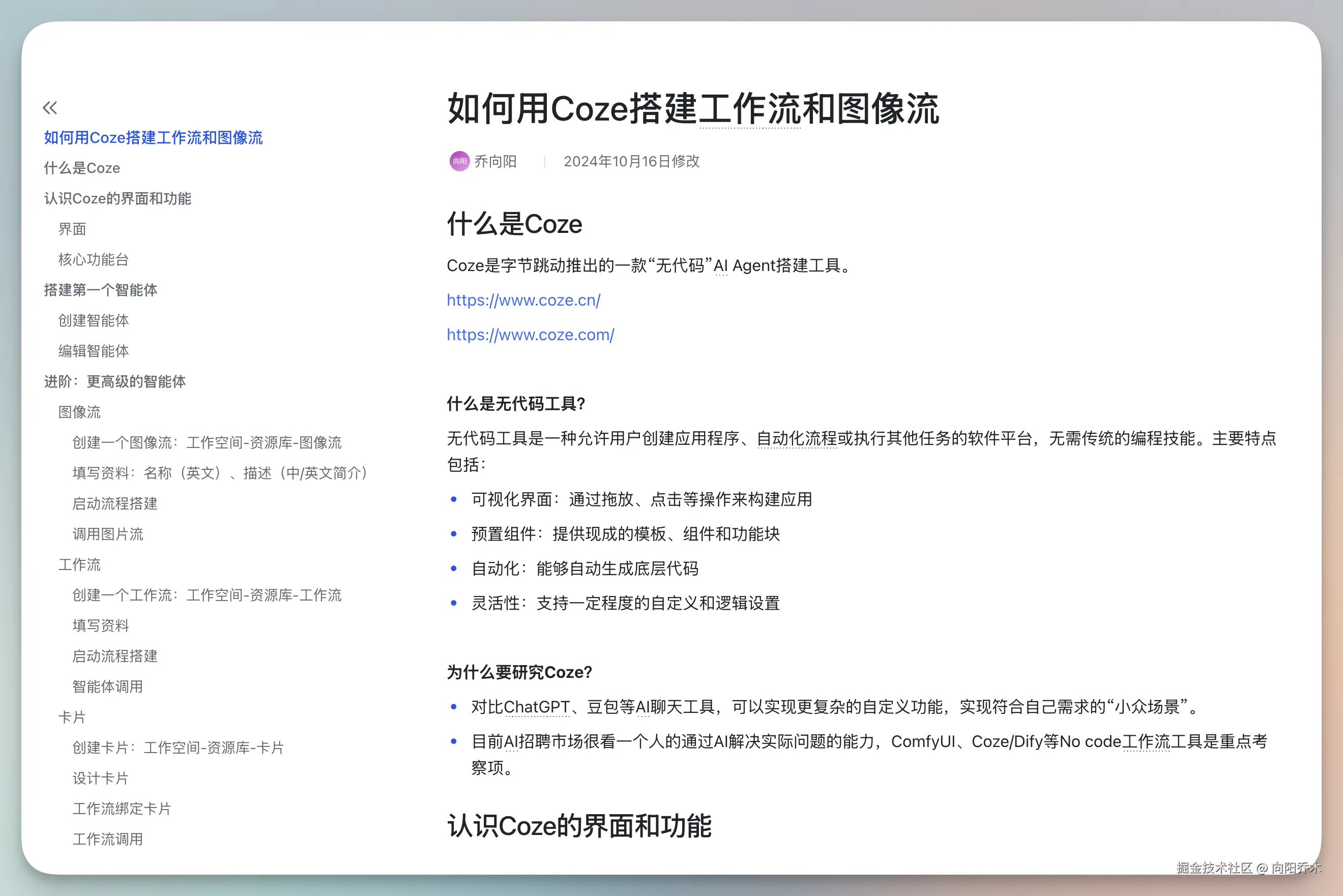1343x896 pixels.
Task: Jump to 调用图片流 in outline
Action: 107,534
